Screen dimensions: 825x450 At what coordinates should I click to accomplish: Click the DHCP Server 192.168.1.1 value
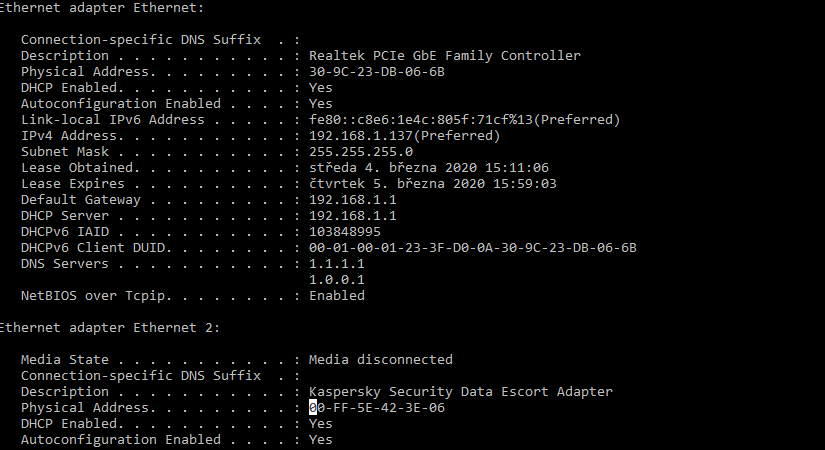(x=352, y=216)
